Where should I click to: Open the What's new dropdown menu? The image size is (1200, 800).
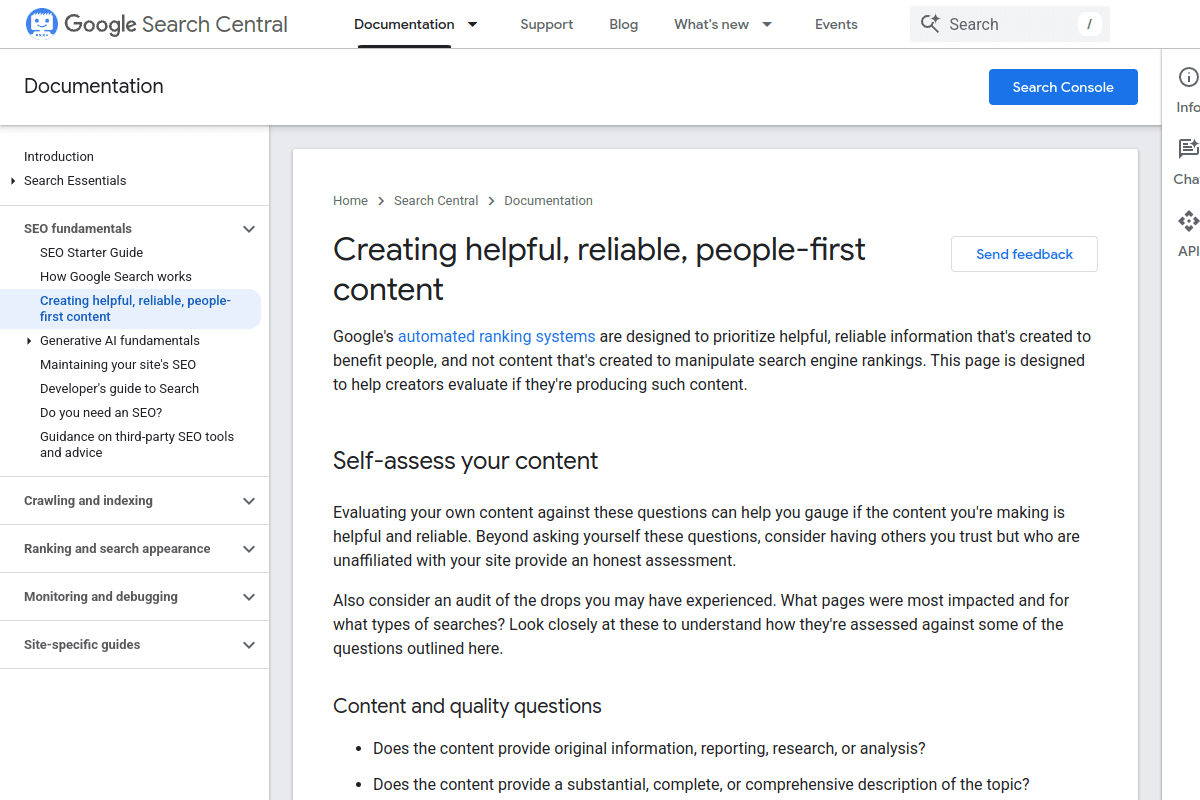724,24
